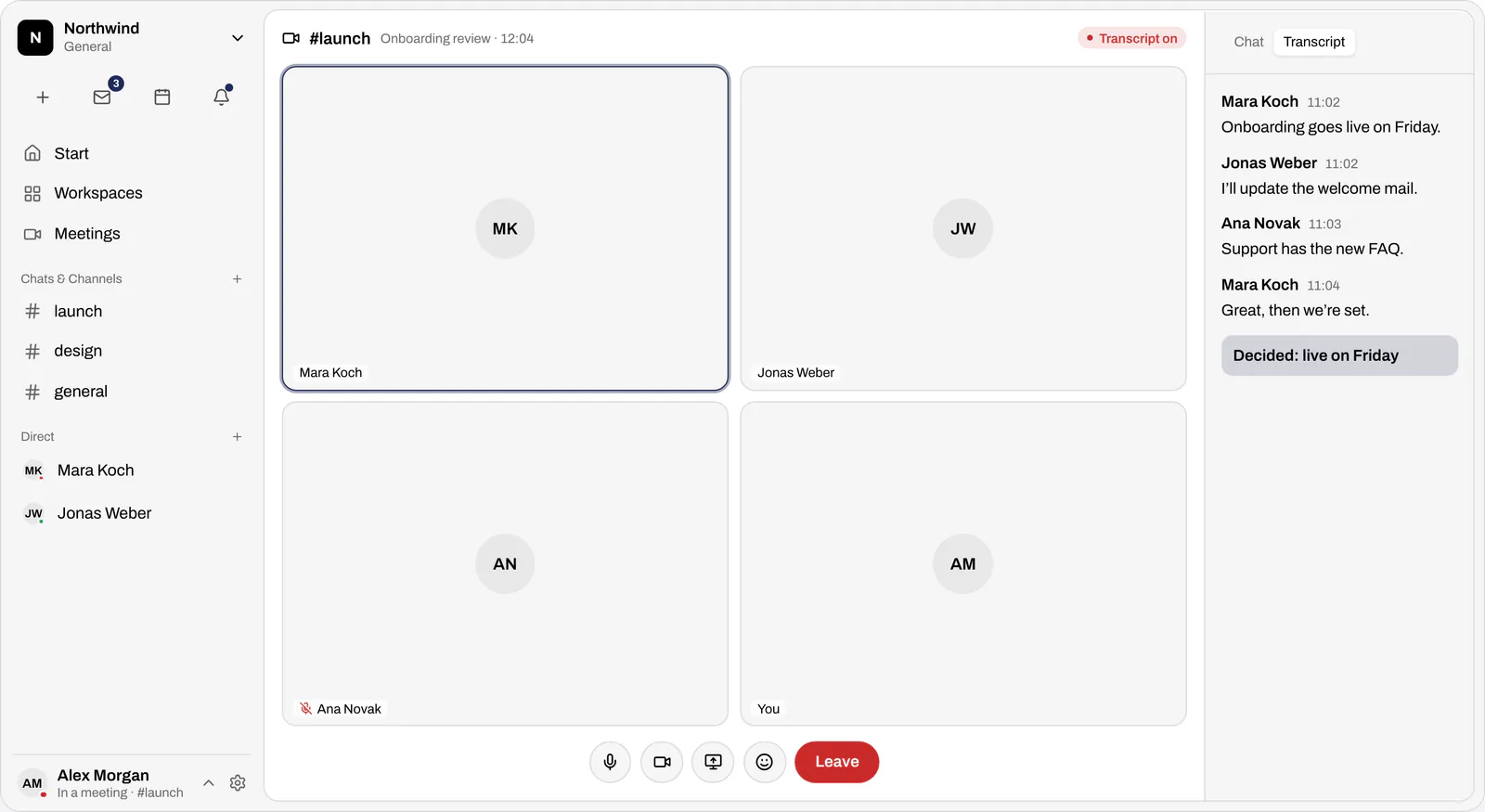Open the inbox with 3 unread
Image resolution: width=1485 pixels, height=812 pixels.
click(x=102, y=97)
